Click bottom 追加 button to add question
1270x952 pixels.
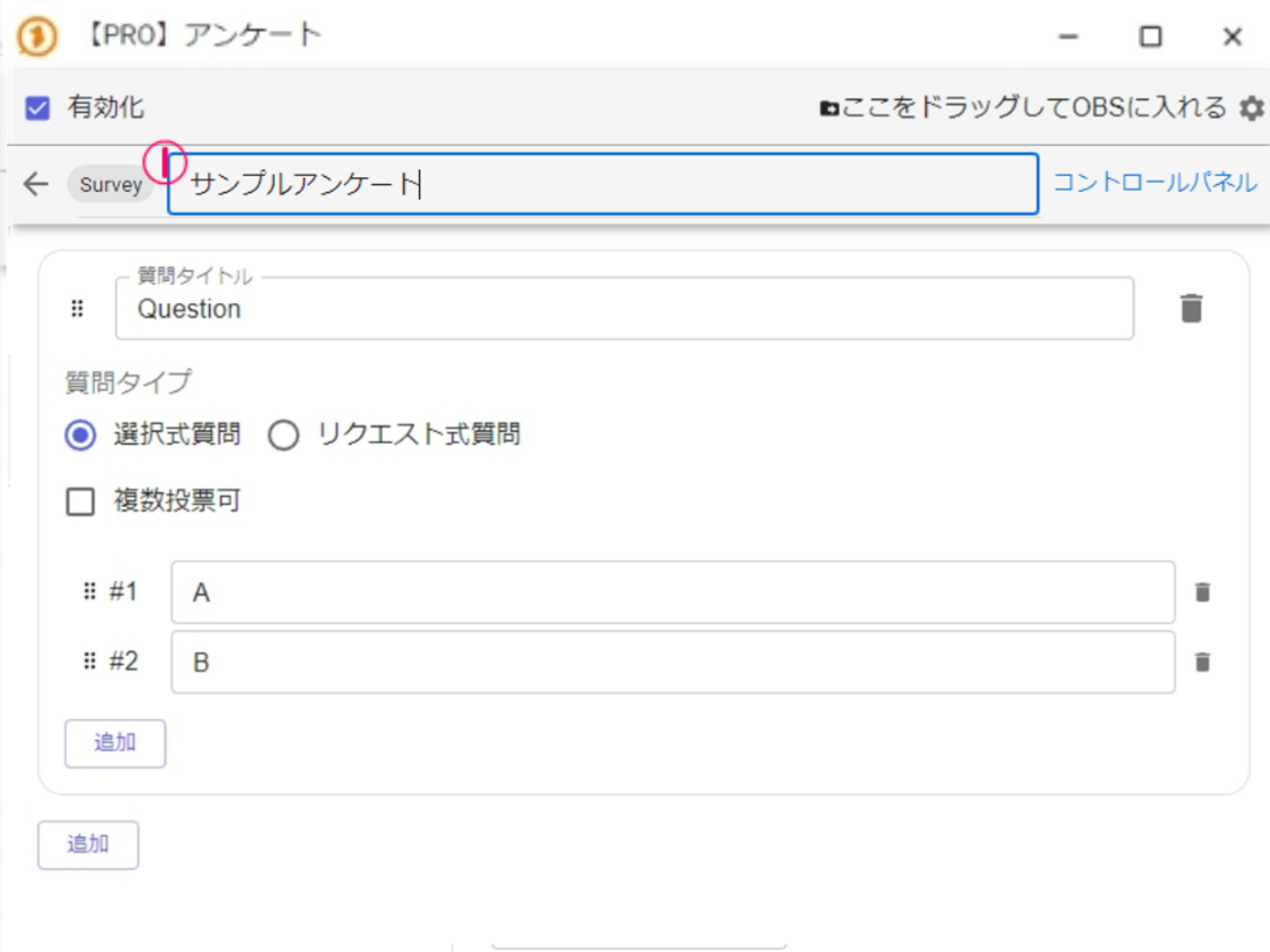click(x=88, y=845)
